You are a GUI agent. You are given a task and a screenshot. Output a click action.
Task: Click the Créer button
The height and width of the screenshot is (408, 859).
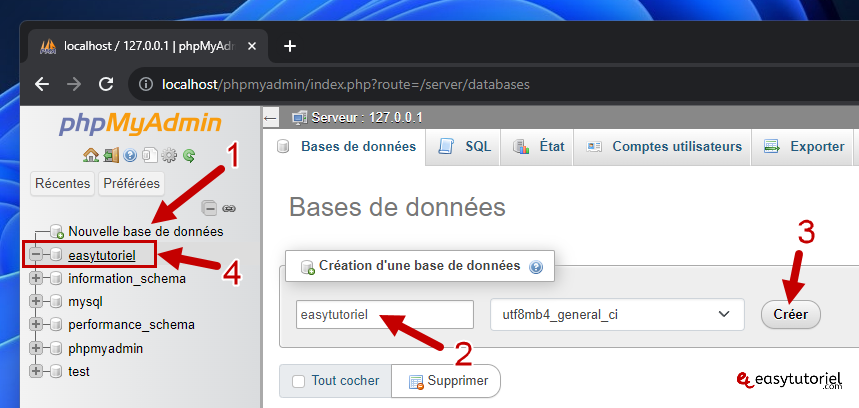click(791, 314)
